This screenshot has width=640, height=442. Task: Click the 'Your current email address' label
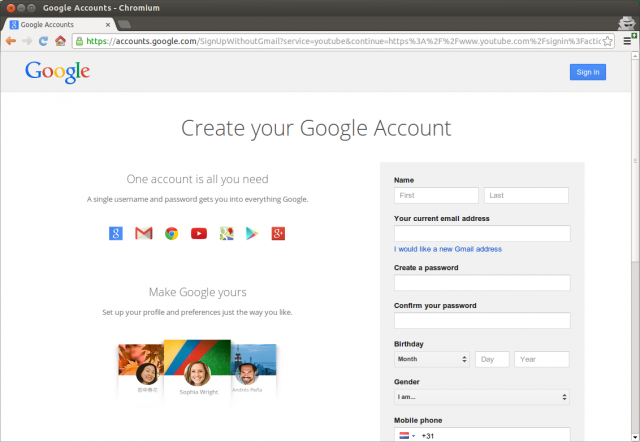442,218
